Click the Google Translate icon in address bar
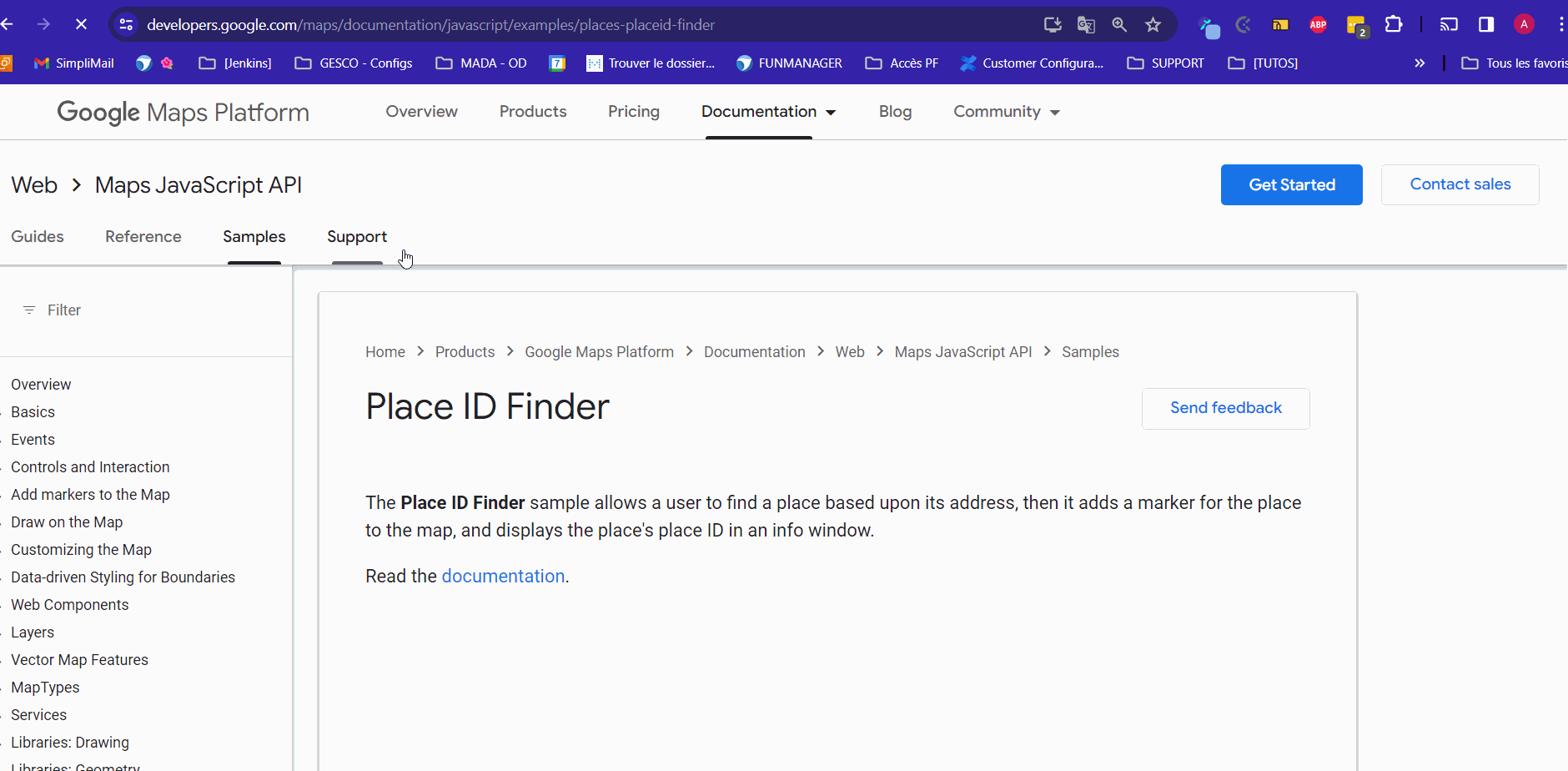1568x771 pixels. pos(1085,25)
